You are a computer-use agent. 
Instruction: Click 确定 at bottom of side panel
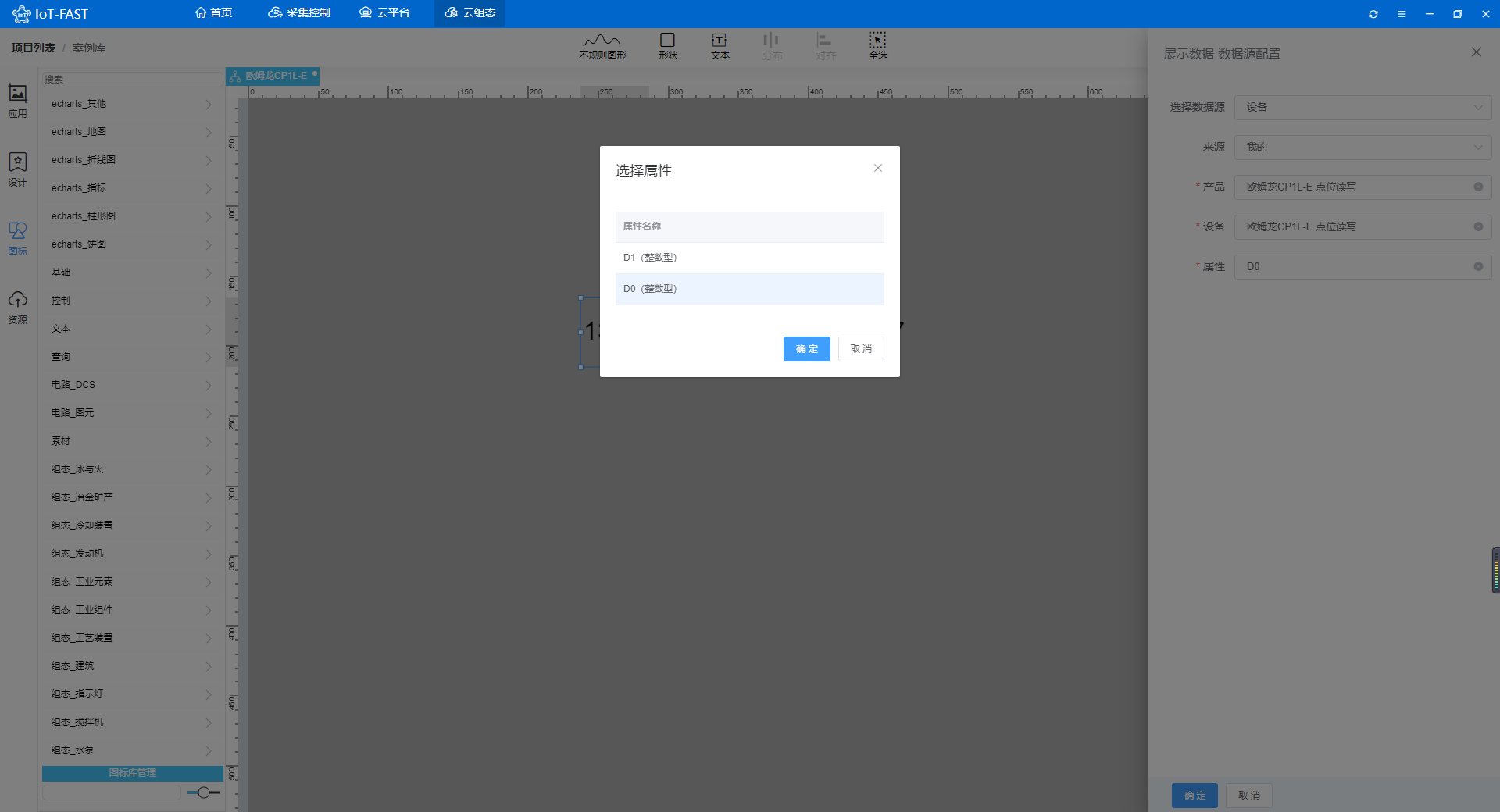pos(1195,796)
